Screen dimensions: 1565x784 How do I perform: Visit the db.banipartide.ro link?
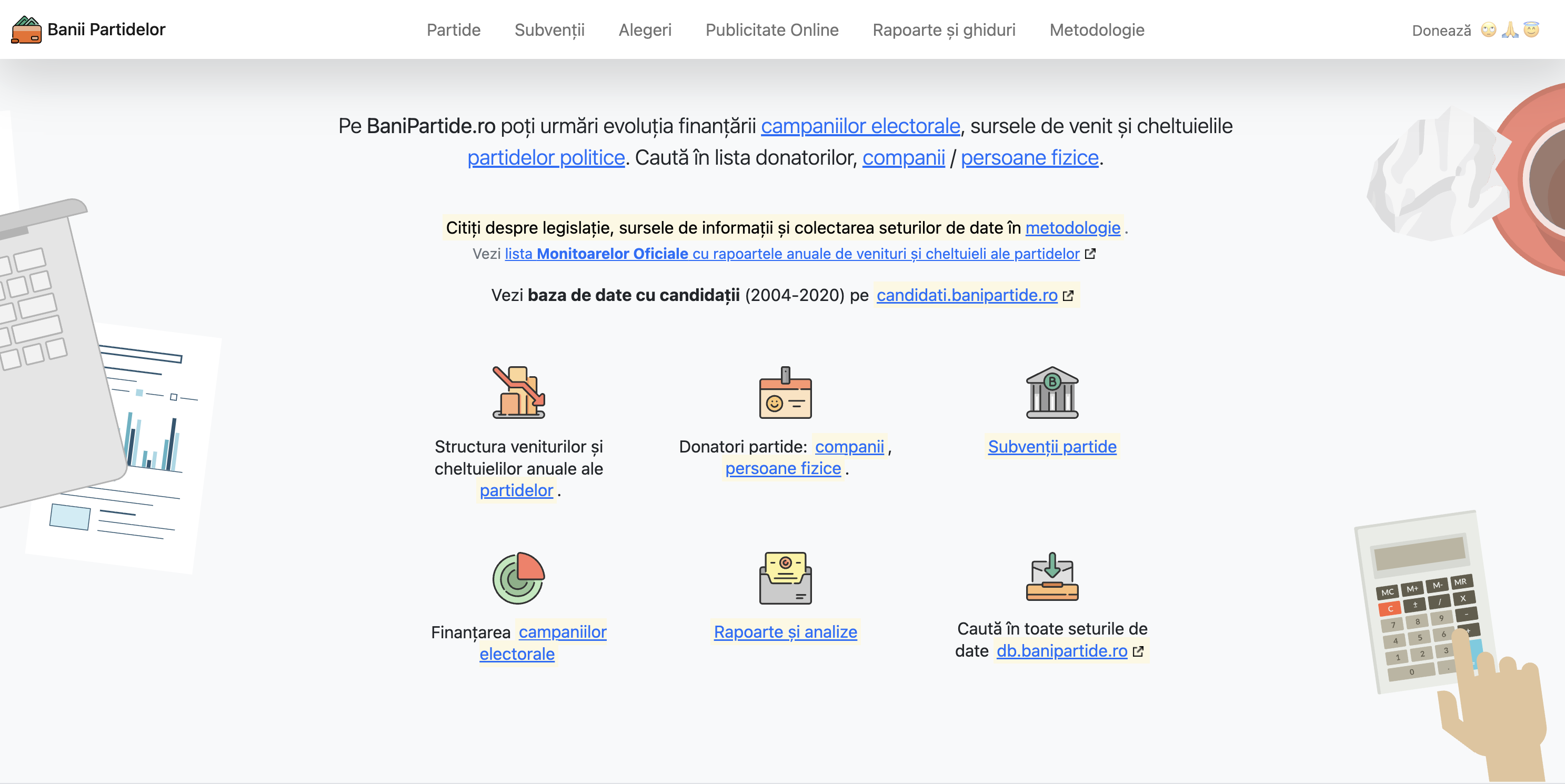1061,651
